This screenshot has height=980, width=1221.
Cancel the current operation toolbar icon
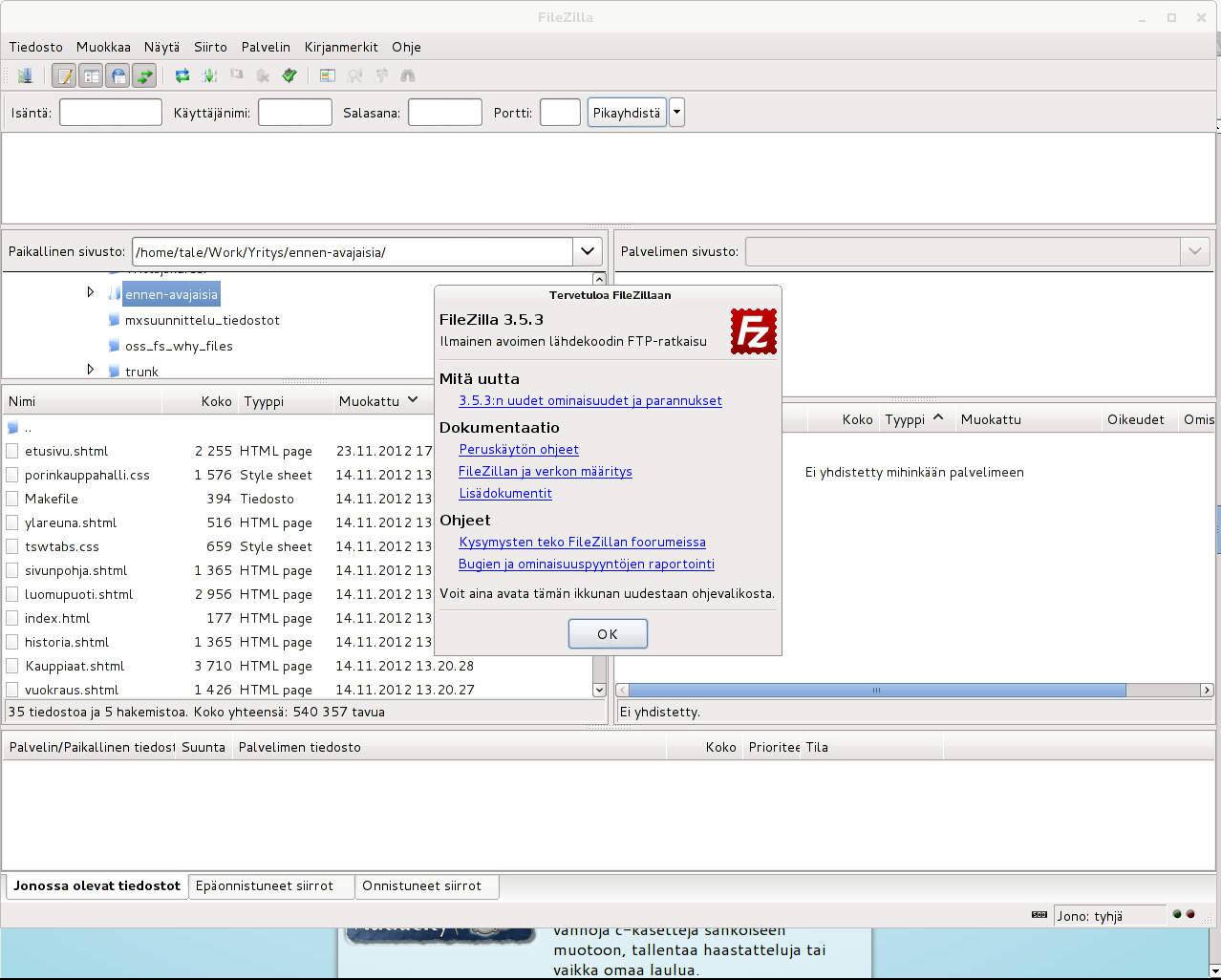(236, 75)
